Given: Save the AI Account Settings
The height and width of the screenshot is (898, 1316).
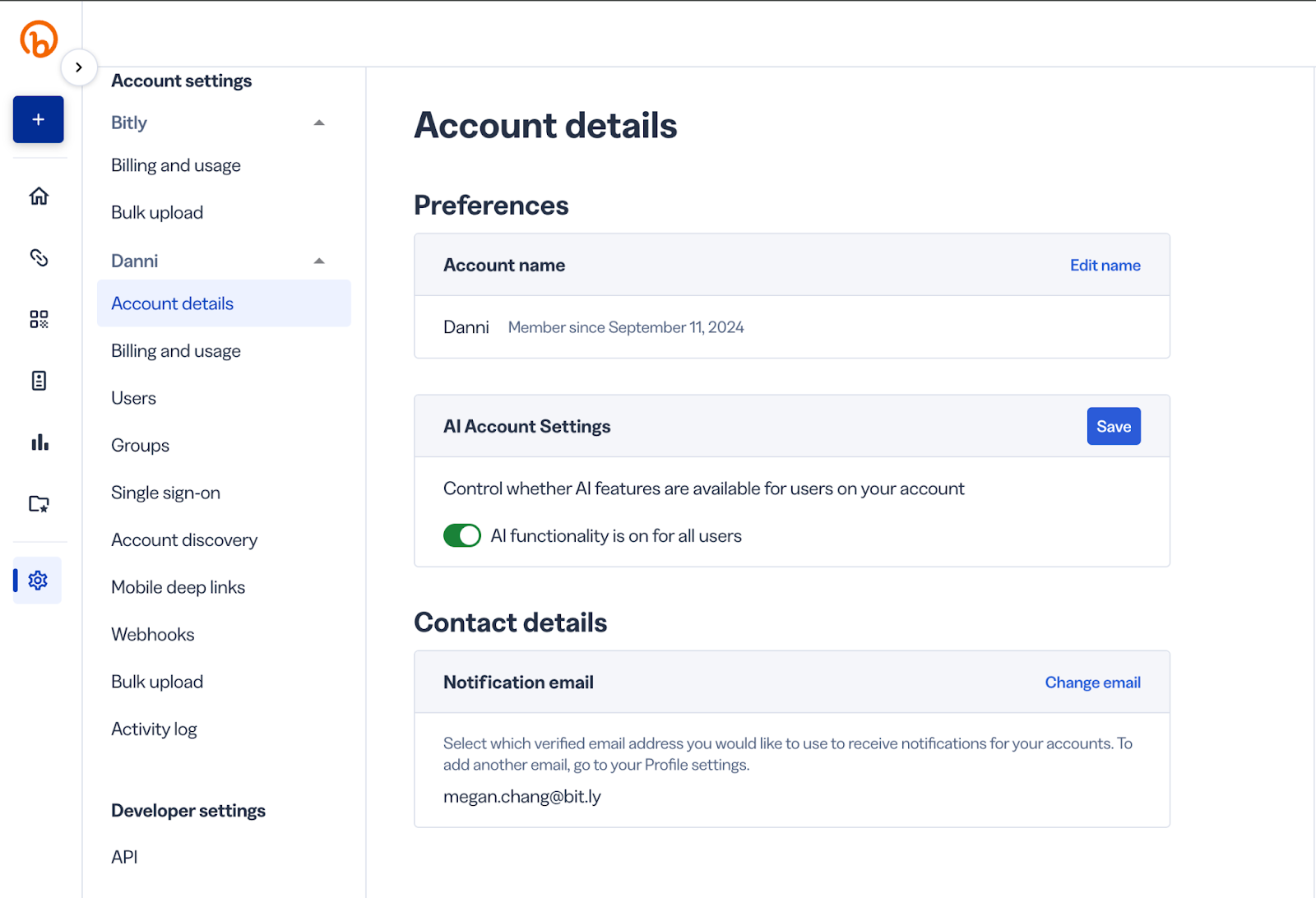Looking at the screenshot, I should pos(1114,426).
